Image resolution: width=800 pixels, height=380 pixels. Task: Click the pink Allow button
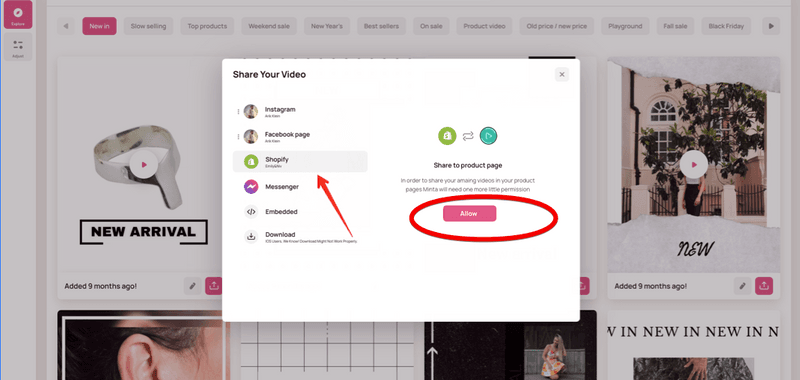(469, 214)
